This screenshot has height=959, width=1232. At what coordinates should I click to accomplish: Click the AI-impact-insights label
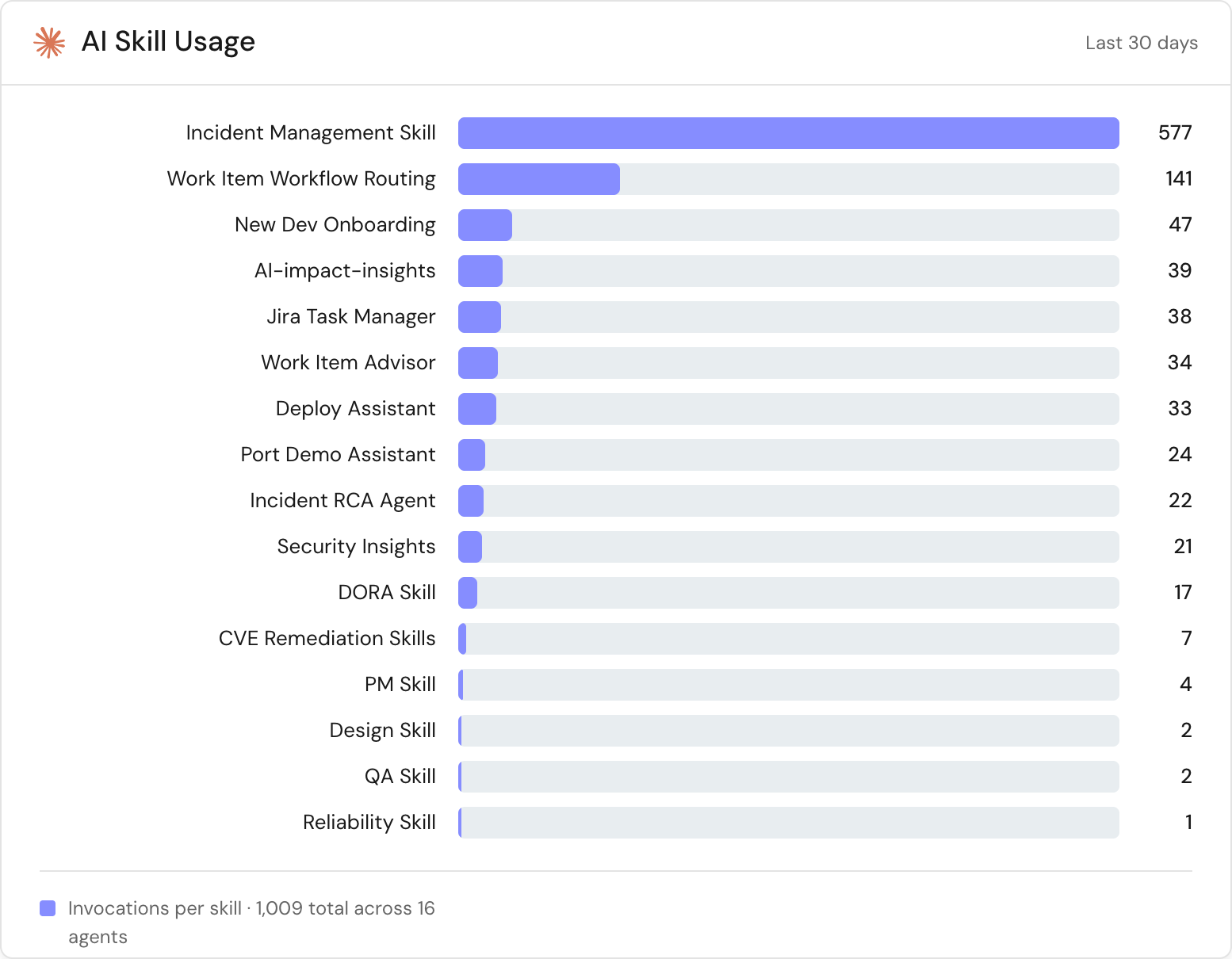[345, 271]
